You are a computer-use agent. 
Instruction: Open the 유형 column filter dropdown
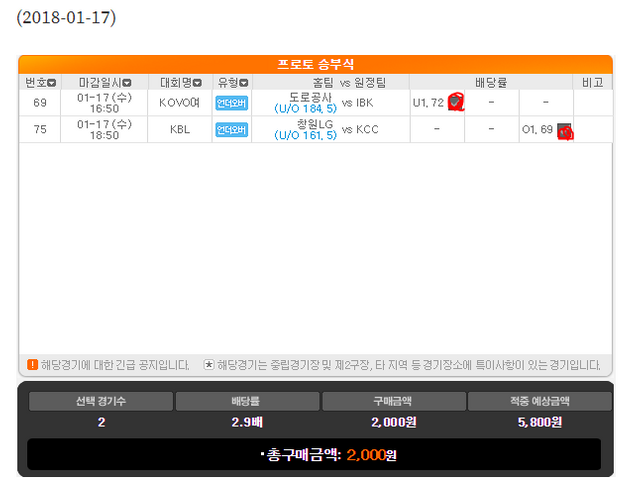pyautogui.click(x=244, y=83)
